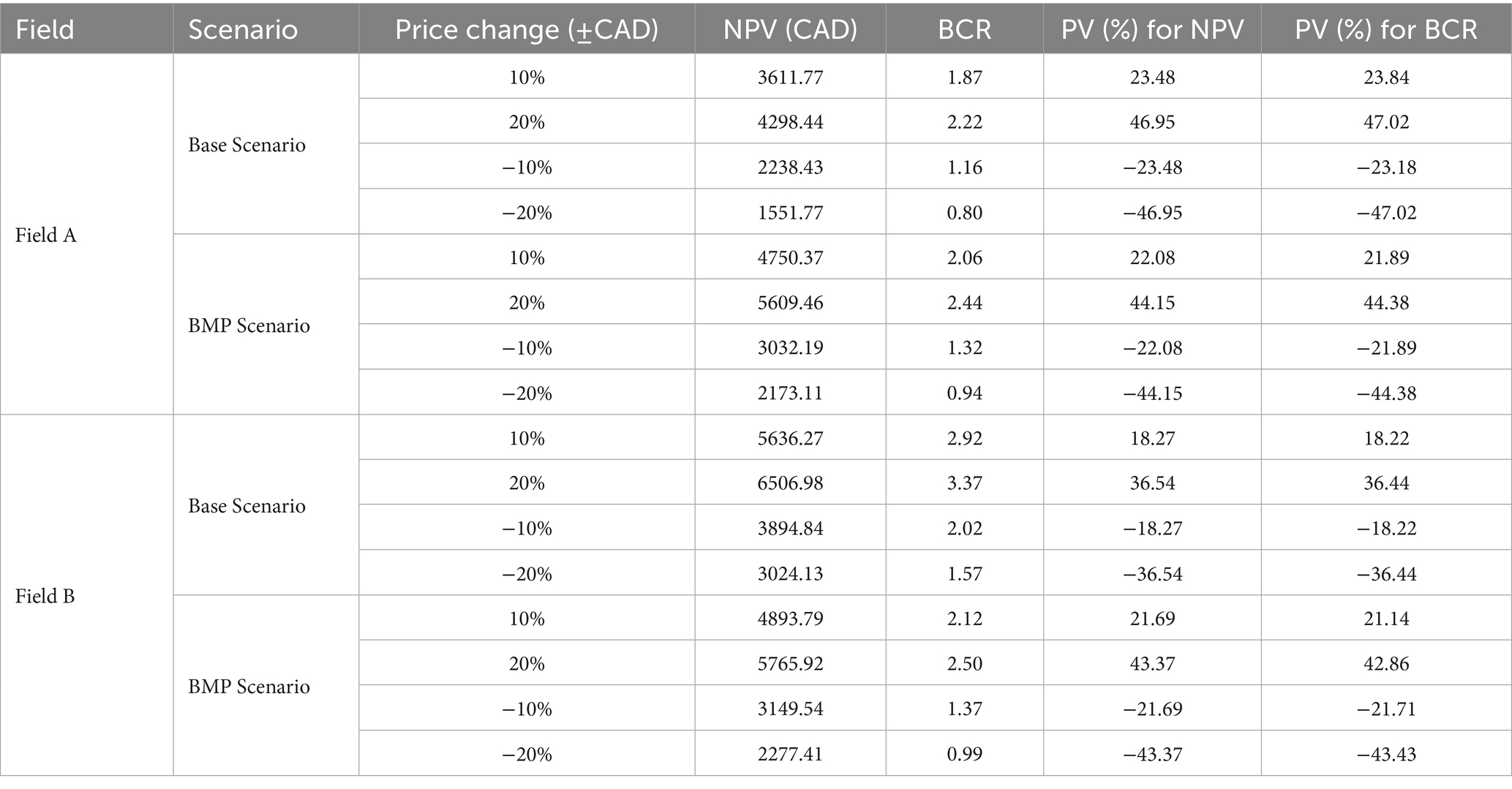The width and height of the screenshot is (1512, 789).
Task: Select the Field B row label
Action: tap(45, 597)
